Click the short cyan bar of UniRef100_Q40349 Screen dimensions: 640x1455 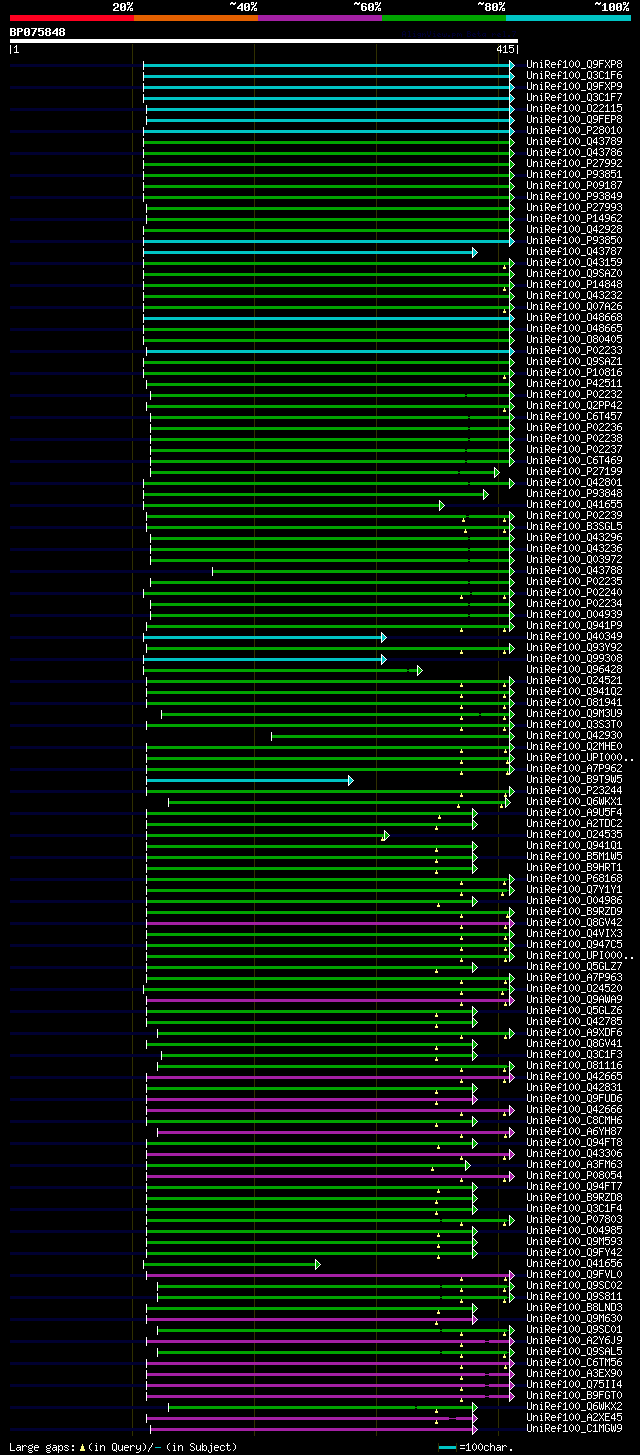coord(264,637)
